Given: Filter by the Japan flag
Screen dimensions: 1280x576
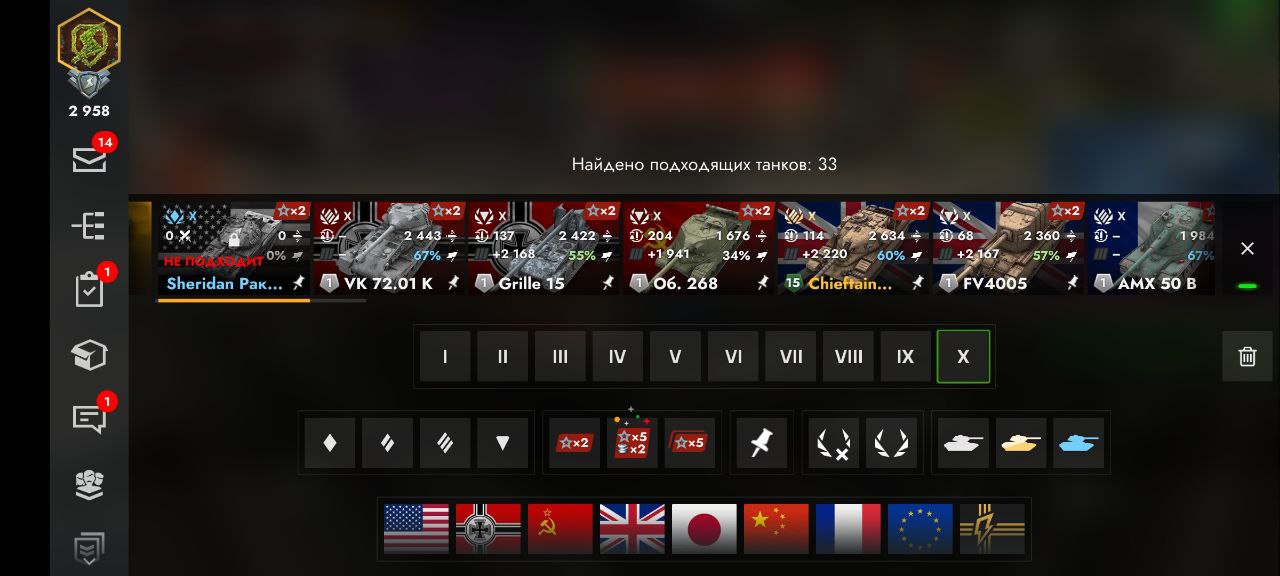Looking at the screenshot, I should coord(704,529).
